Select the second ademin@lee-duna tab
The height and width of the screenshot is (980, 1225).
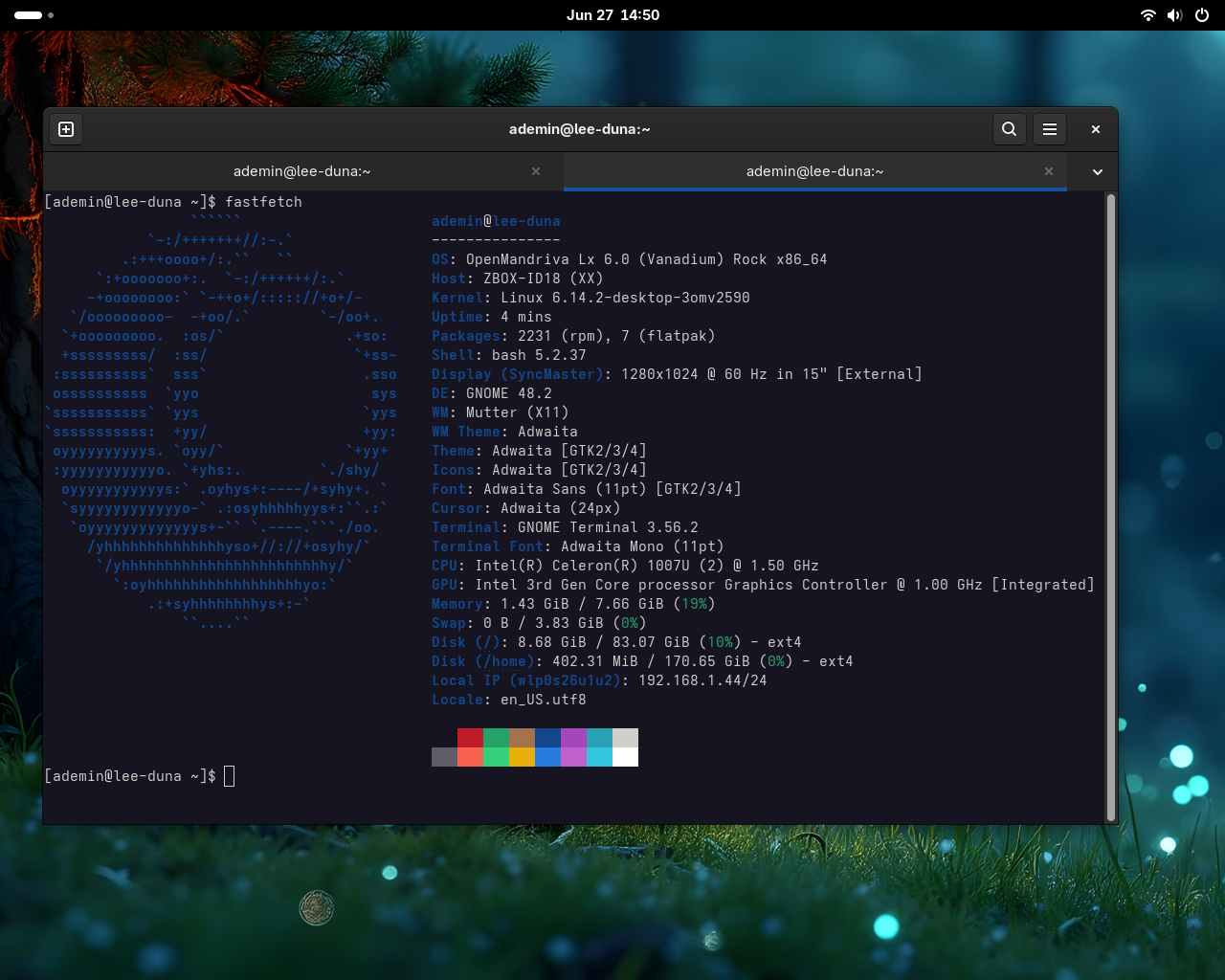tap(814, 171)
